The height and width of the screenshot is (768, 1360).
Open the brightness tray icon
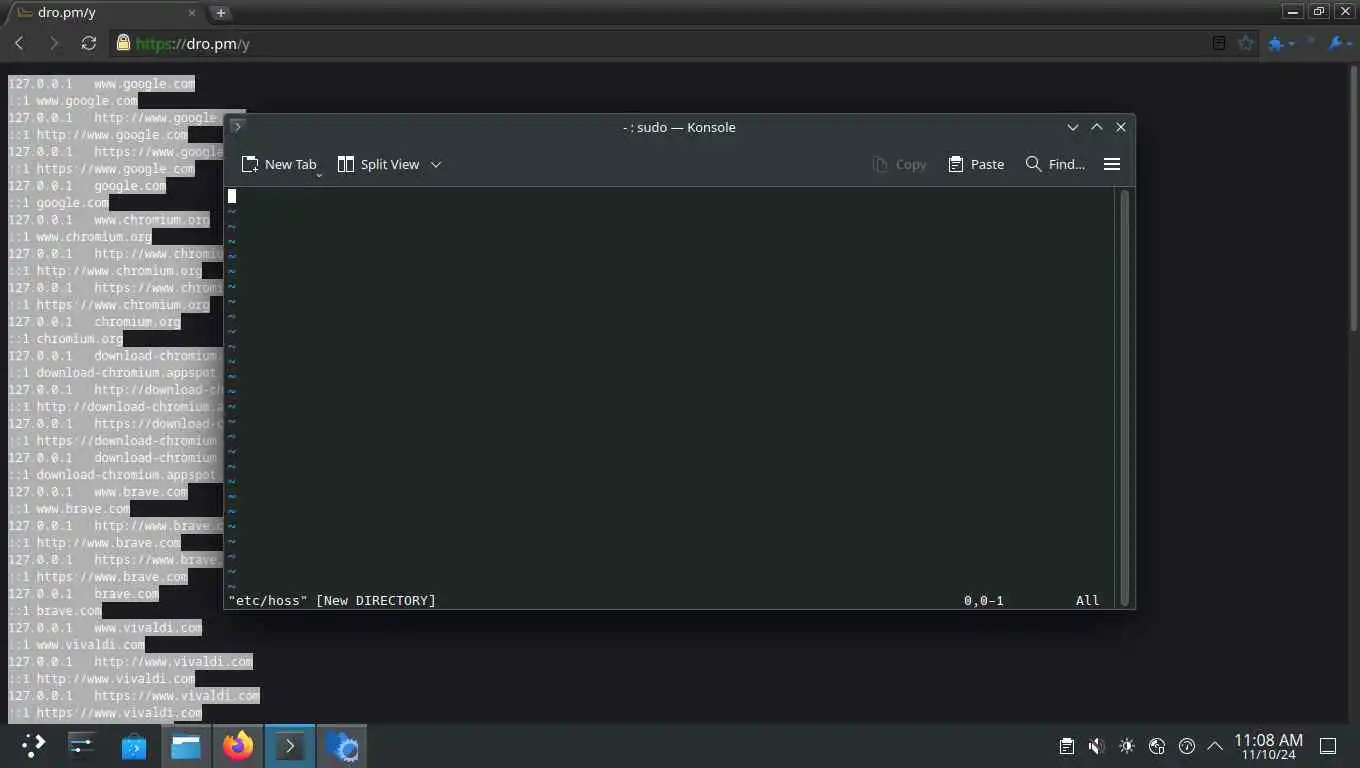(x=1127, y=746)
